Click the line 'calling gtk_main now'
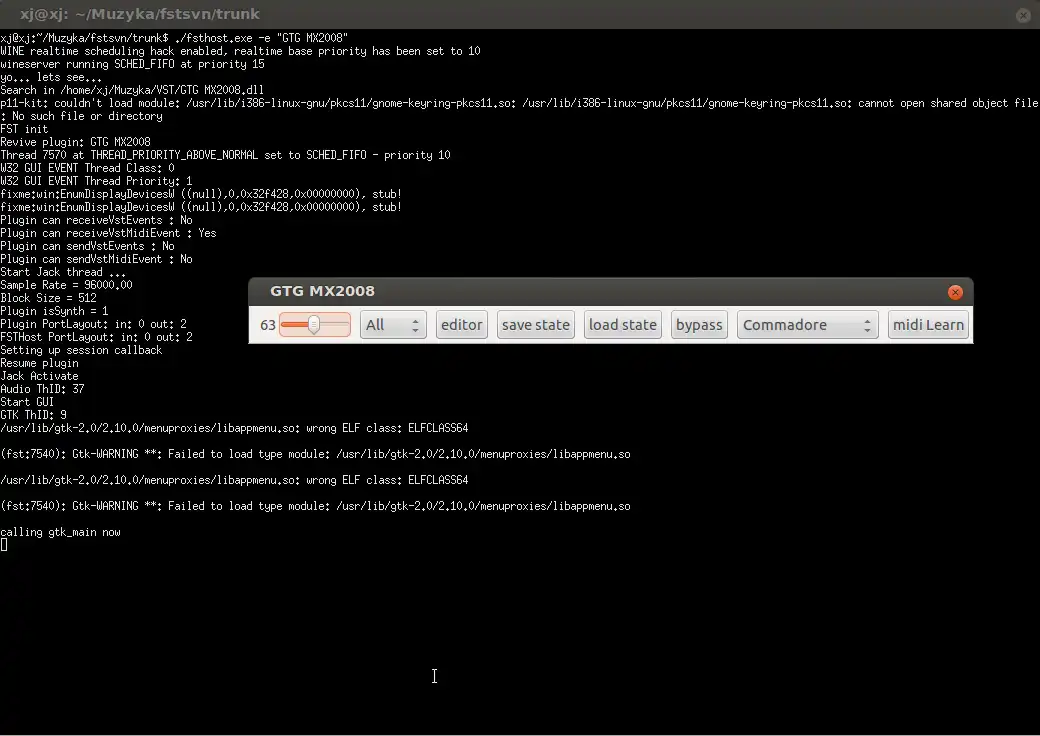1040x736 pixels. pyautogui.click(x=60, y=532)
